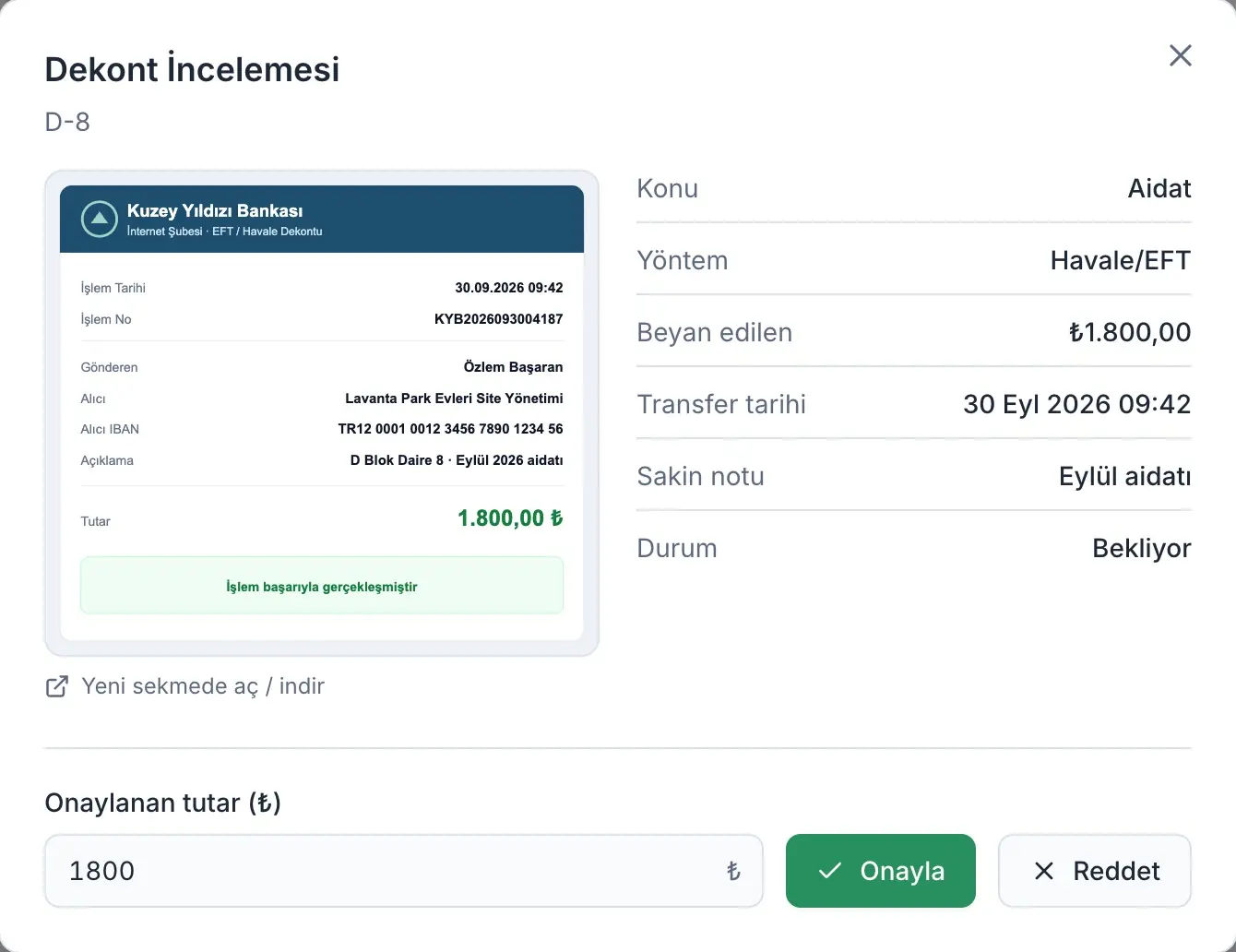1236x952 pixels.
Task: Click the Sakin notu value Eylül aidatı
Action: pos(1125,476)
